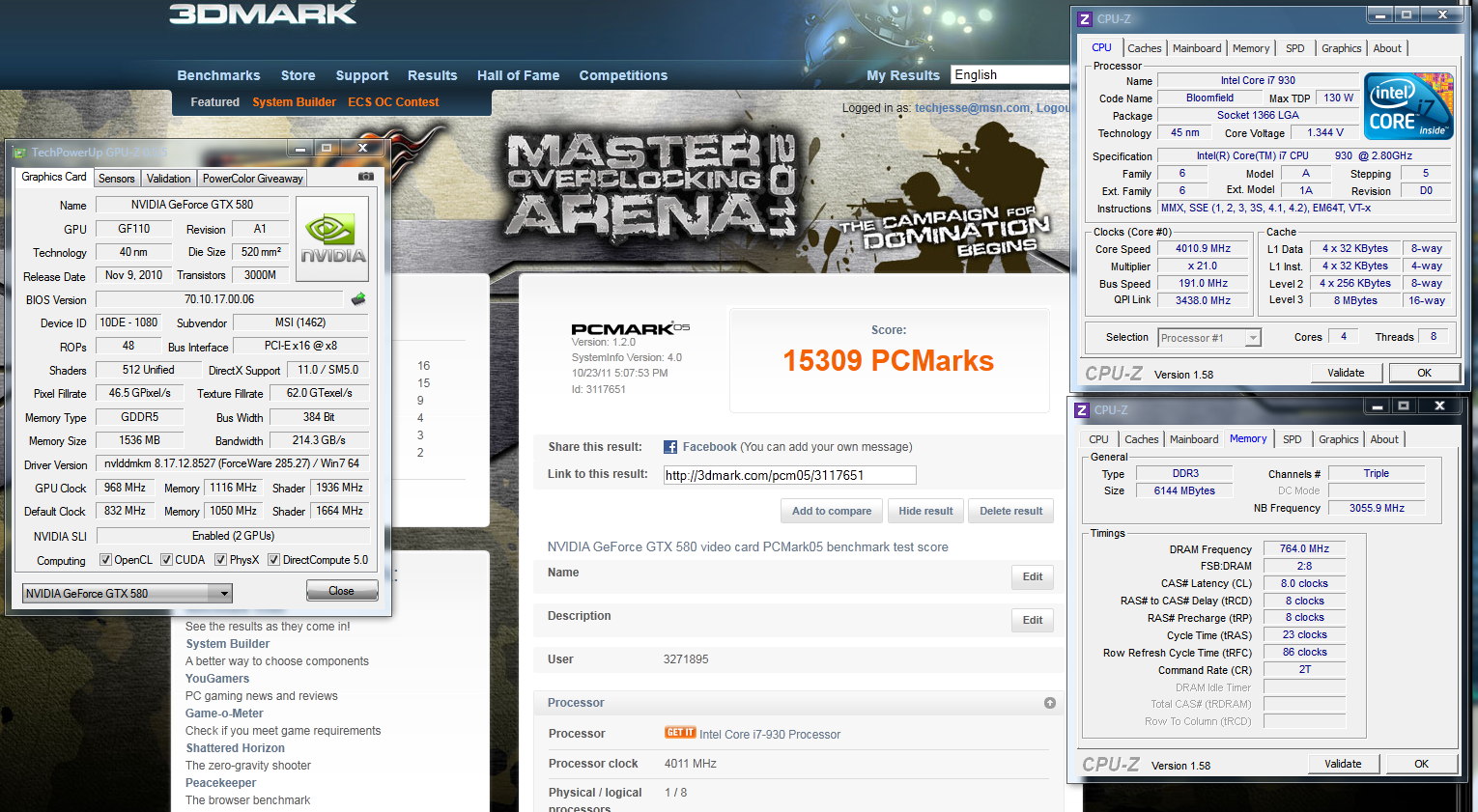Click the 3DMARK logo
Viewport: 1478px width, 812px height.
(263, 14)
